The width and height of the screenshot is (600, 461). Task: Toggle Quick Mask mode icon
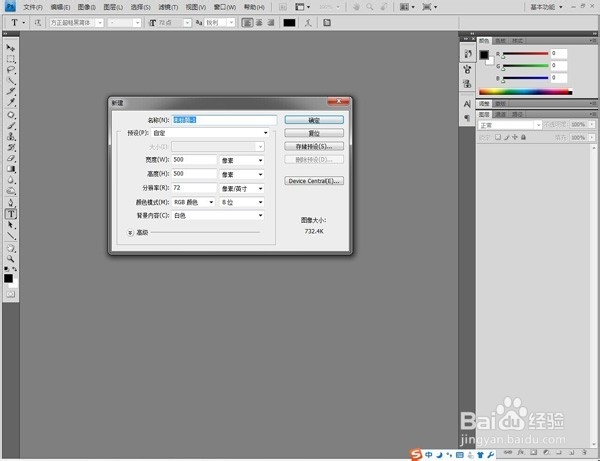coord(10,294)
